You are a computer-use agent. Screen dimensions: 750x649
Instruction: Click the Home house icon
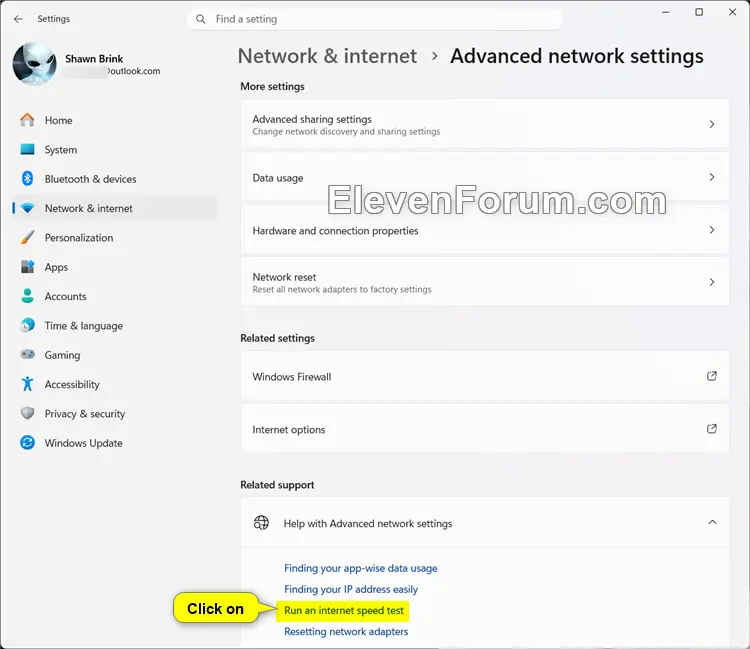click(x=27, y=120)
